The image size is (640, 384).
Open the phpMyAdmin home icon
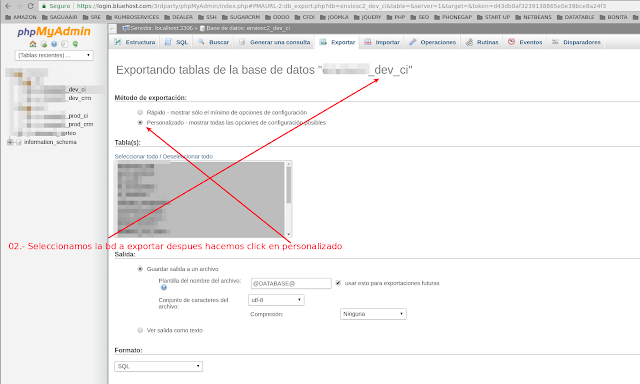point(33,44)
